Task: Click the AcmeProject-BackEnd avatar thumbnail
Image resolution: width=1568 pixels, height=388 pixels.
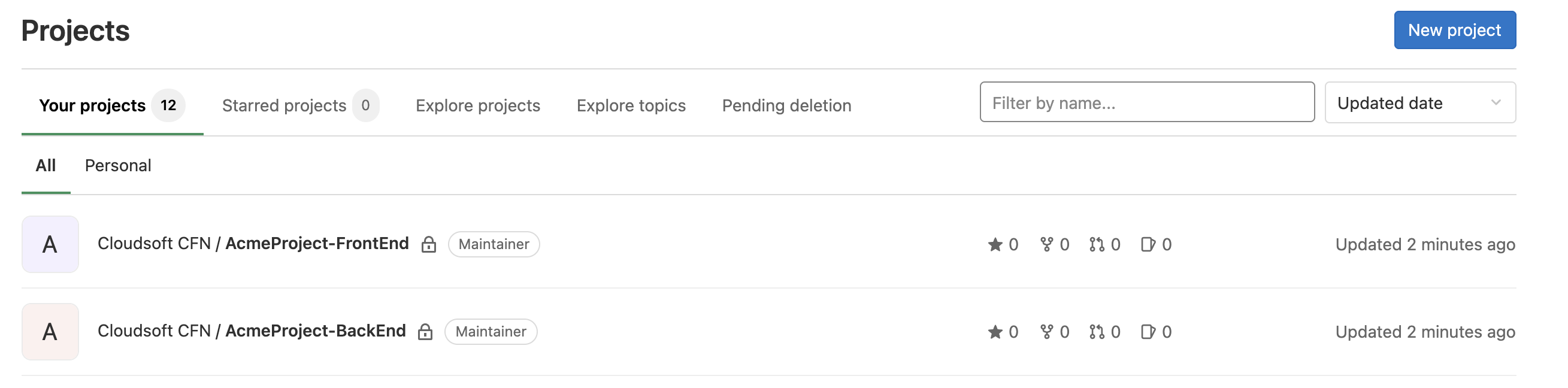Action: pyautogui.click(x=50, y=332)
